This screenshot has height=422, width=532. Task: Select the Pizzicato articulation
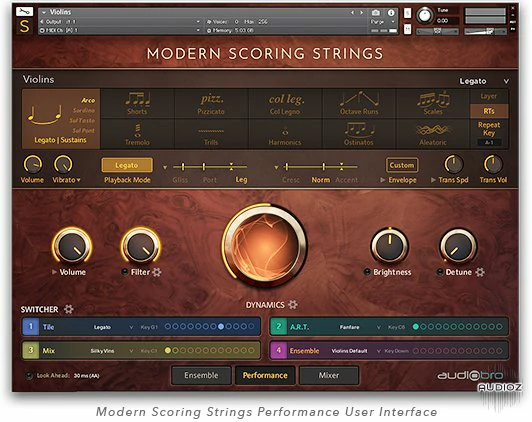[x=211, y=104]
